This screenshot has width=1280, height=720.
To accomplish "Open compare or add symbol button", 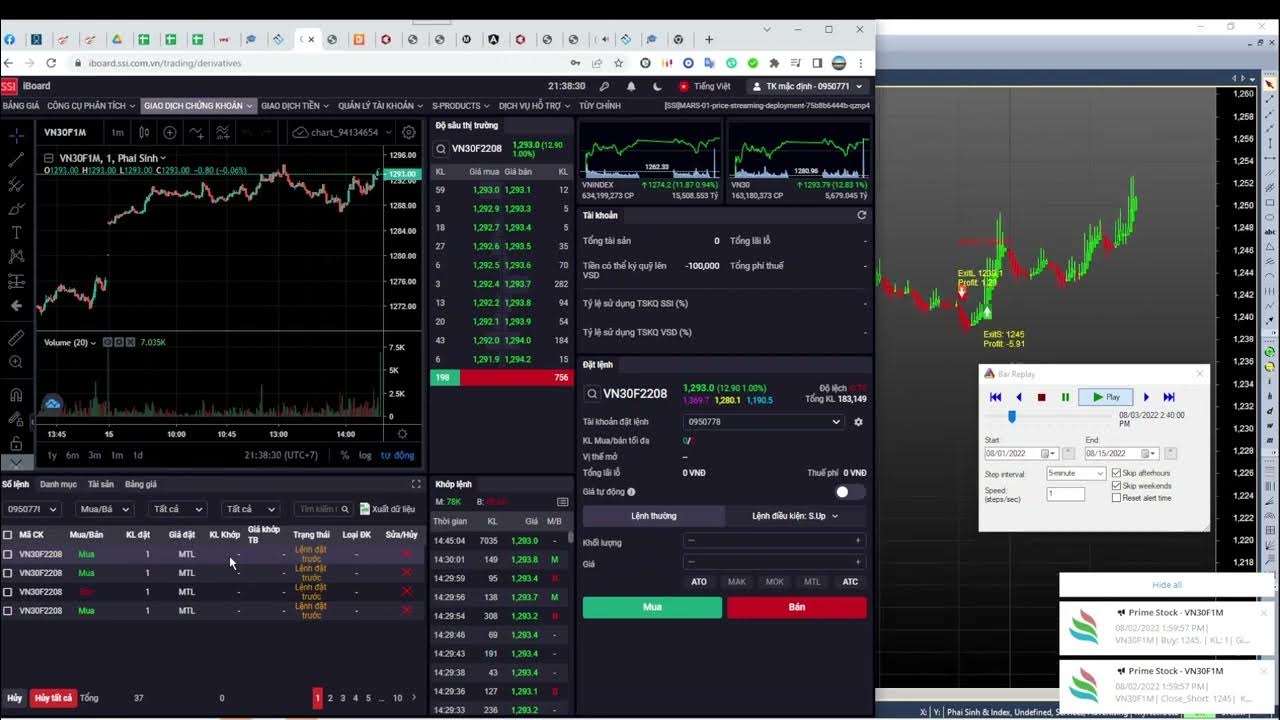I will coord(170,132).
